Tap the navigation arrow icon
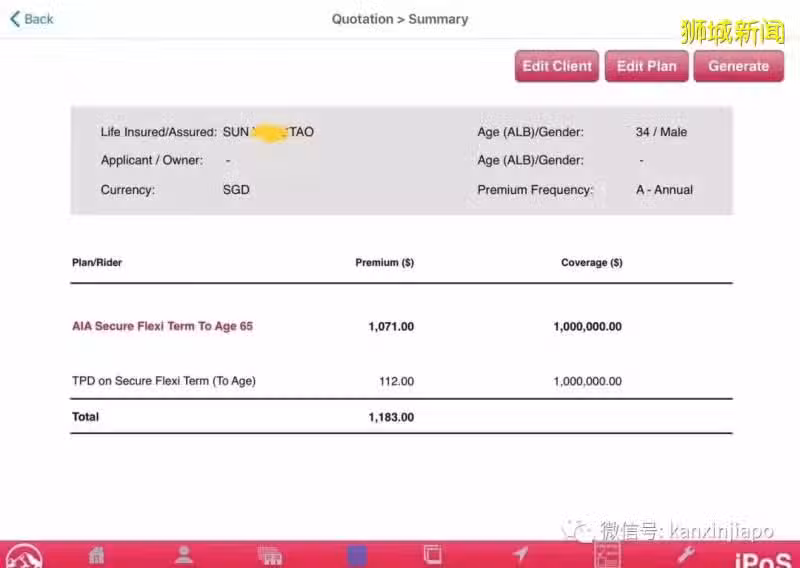The height and width of the screenshot is (568, 800). click(x=520, y=554)
